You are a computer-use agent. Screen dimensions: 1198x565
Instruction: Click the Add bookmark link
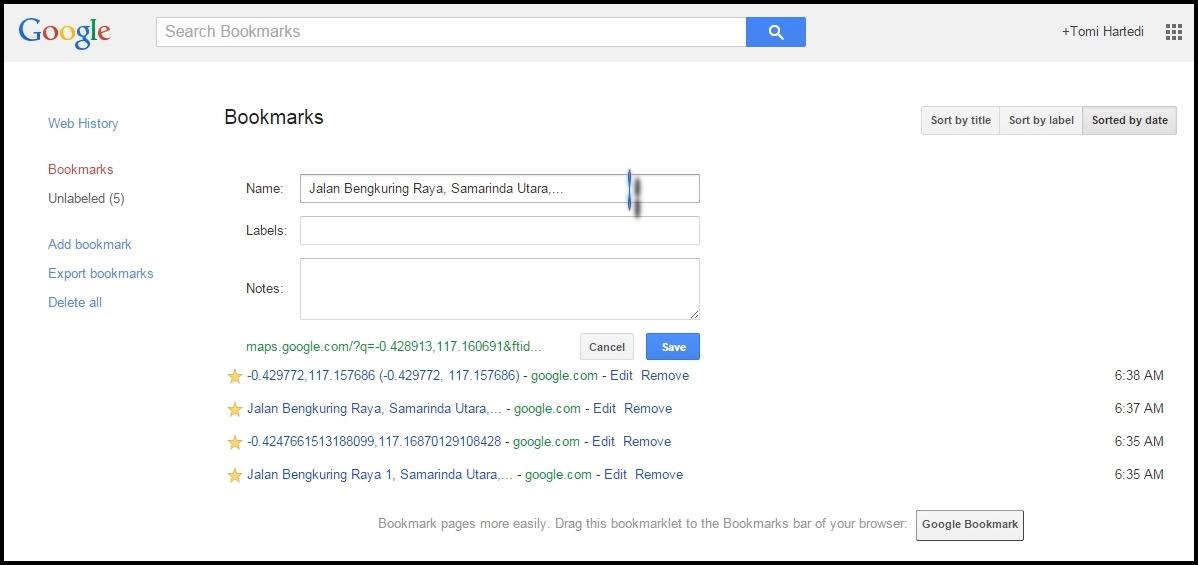[x=90, y=245]
